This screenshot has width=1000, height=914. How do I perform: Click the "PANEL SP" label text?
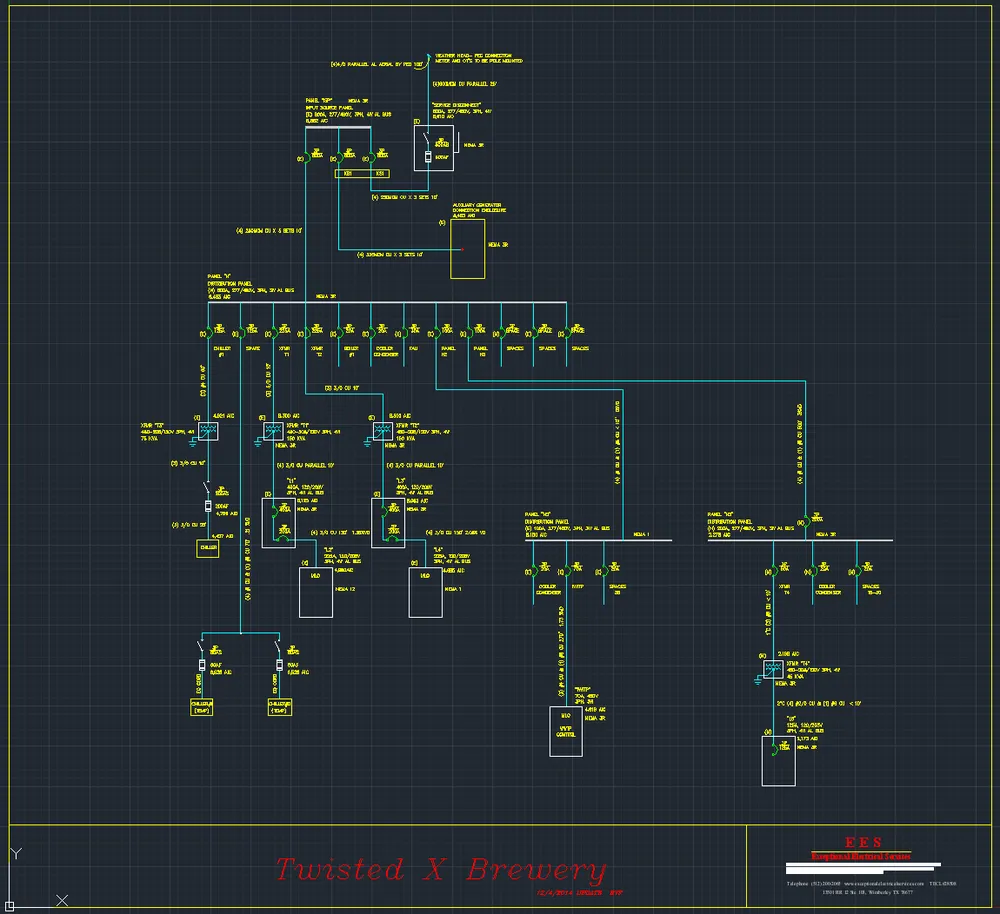coord(320,101)
